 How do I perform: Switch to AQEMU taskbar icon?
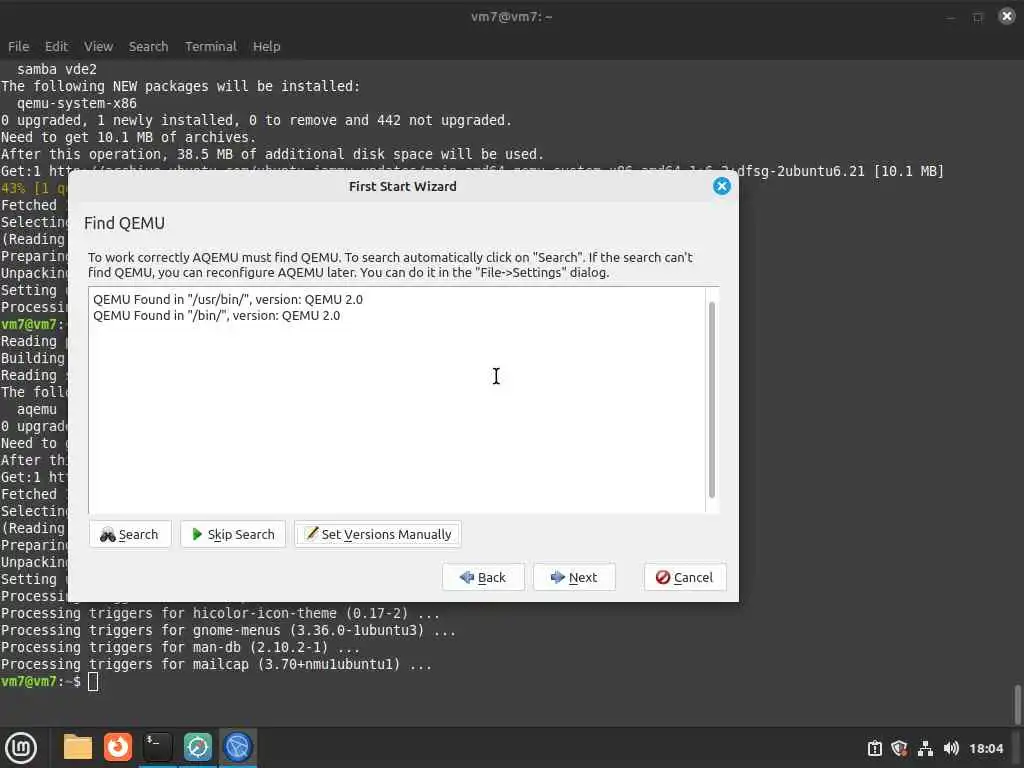(238, 747)
